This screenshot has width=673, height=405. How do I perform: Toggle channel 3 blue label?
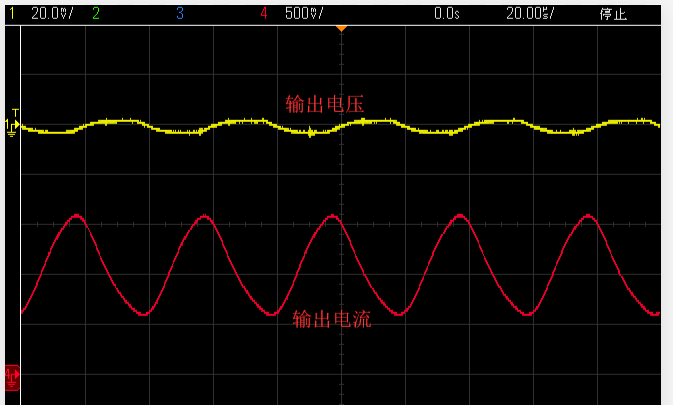tap(180, 14)
